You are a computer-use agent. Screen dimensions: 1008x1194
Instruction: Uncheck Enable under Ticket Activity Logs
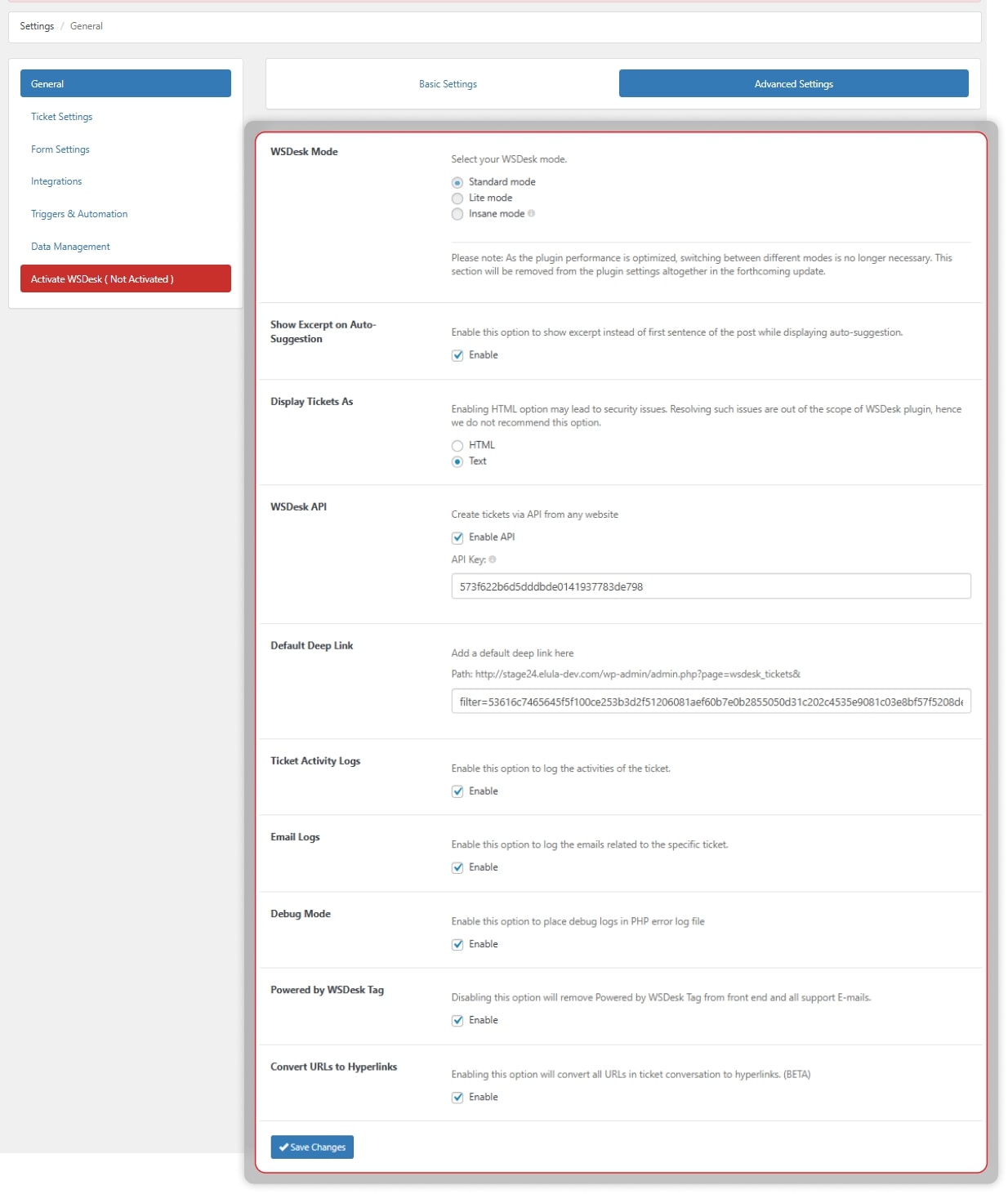pyautogui.click(x=457, y=791)
